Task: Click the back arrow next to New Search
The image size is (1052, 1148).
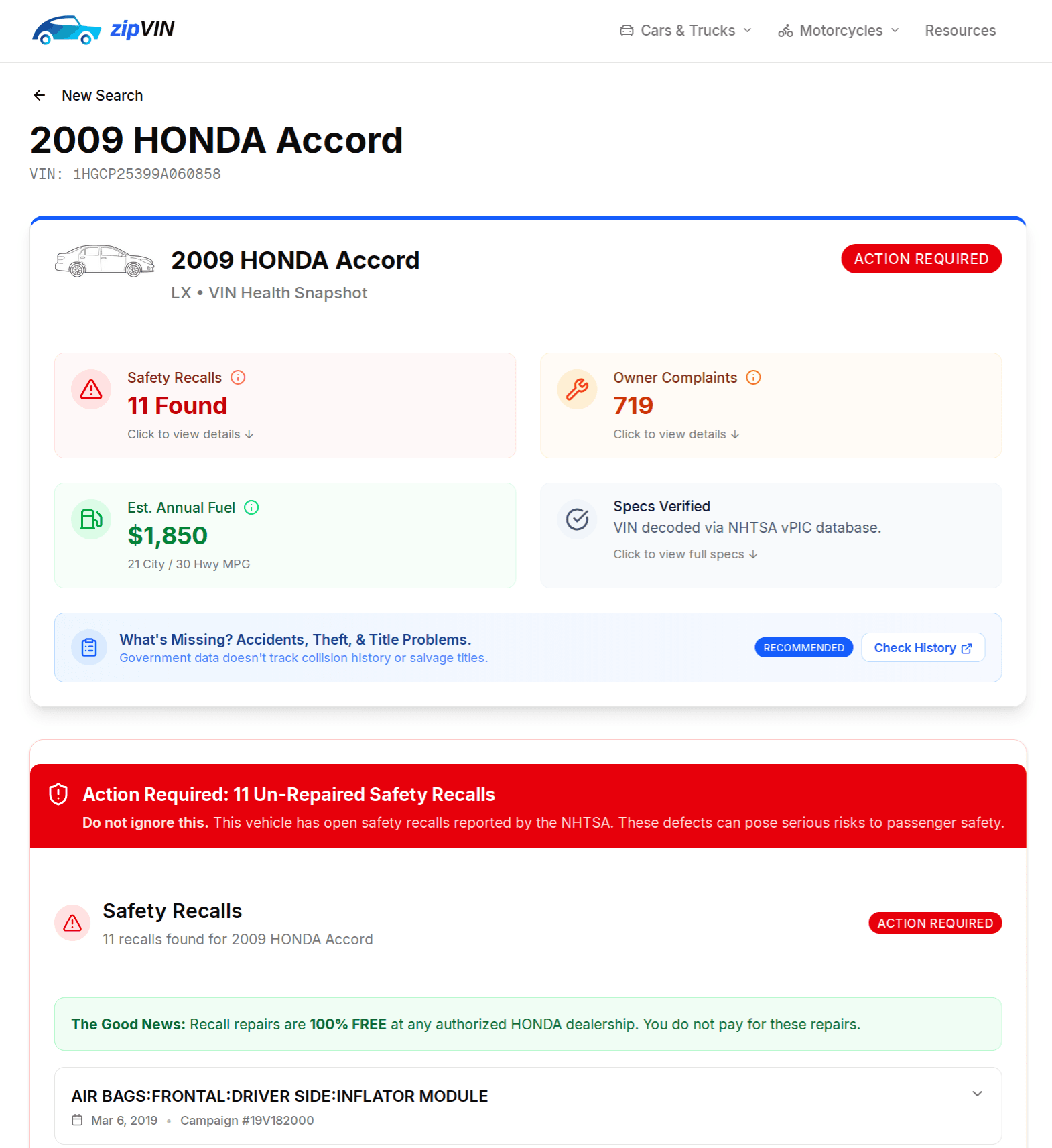Action: tap(40, 95)
